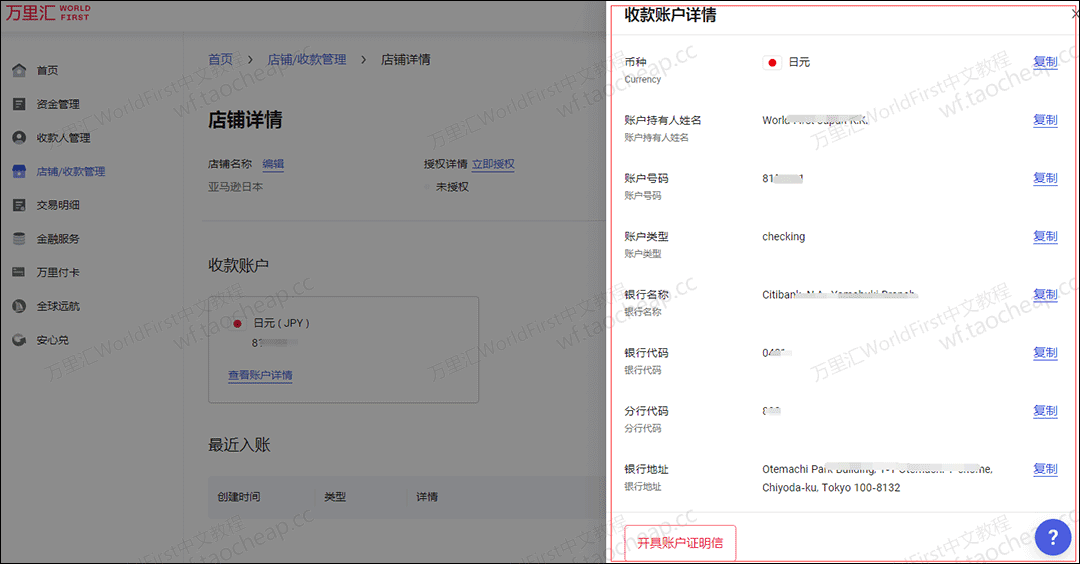
Task: Click the 万里付卡 card icon
Action: tap(19, 273)
